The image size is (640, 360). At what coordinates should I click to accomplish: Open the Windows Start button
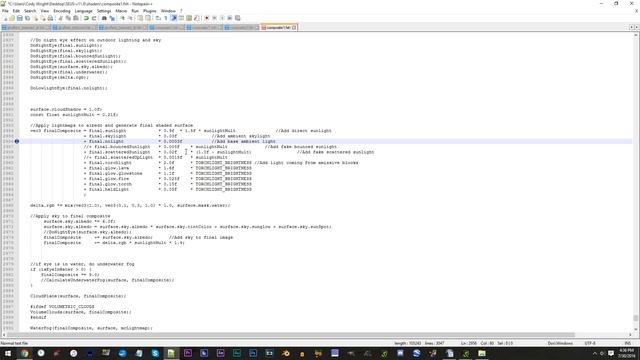(x=8, y=353)
